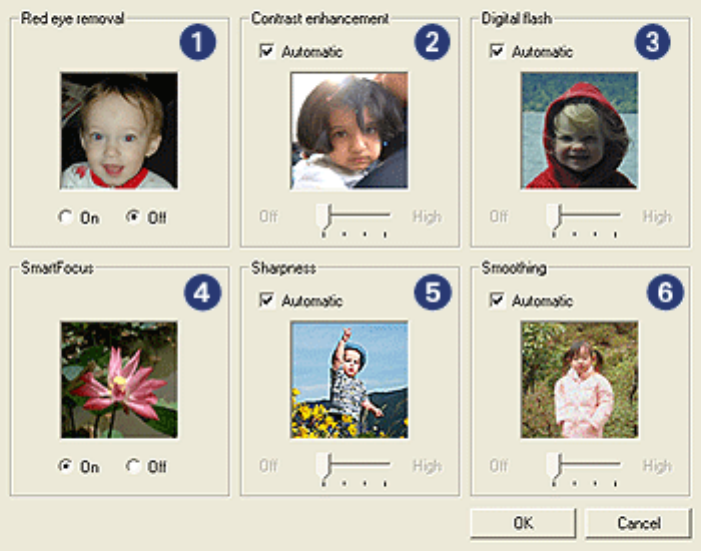Viewport: 701px width, 551px height.
Task: Click the number 5 callout badge
Action: [x=432, y=292]
